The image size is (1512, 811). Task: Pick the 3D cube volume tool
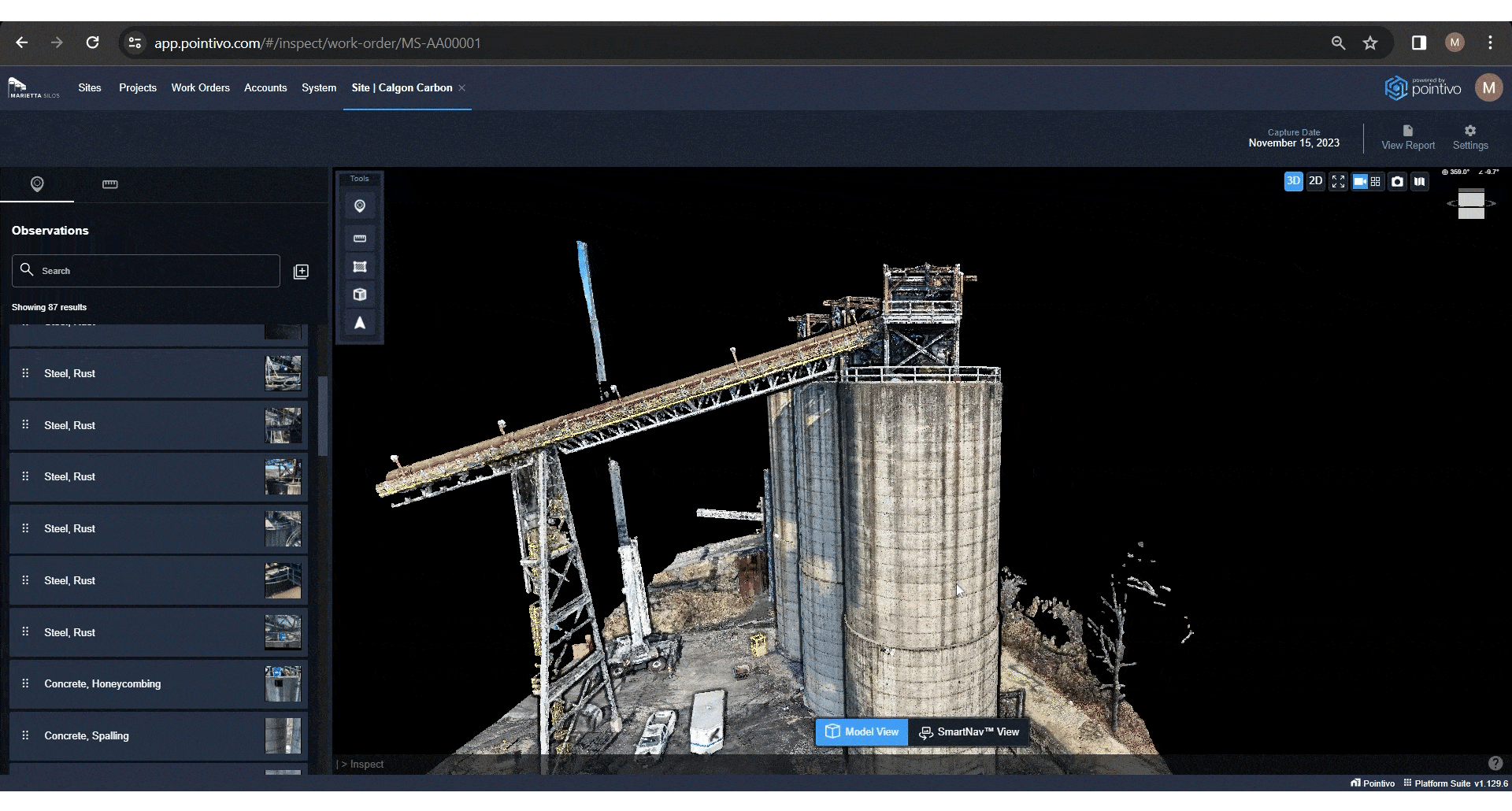click(360, 294)
